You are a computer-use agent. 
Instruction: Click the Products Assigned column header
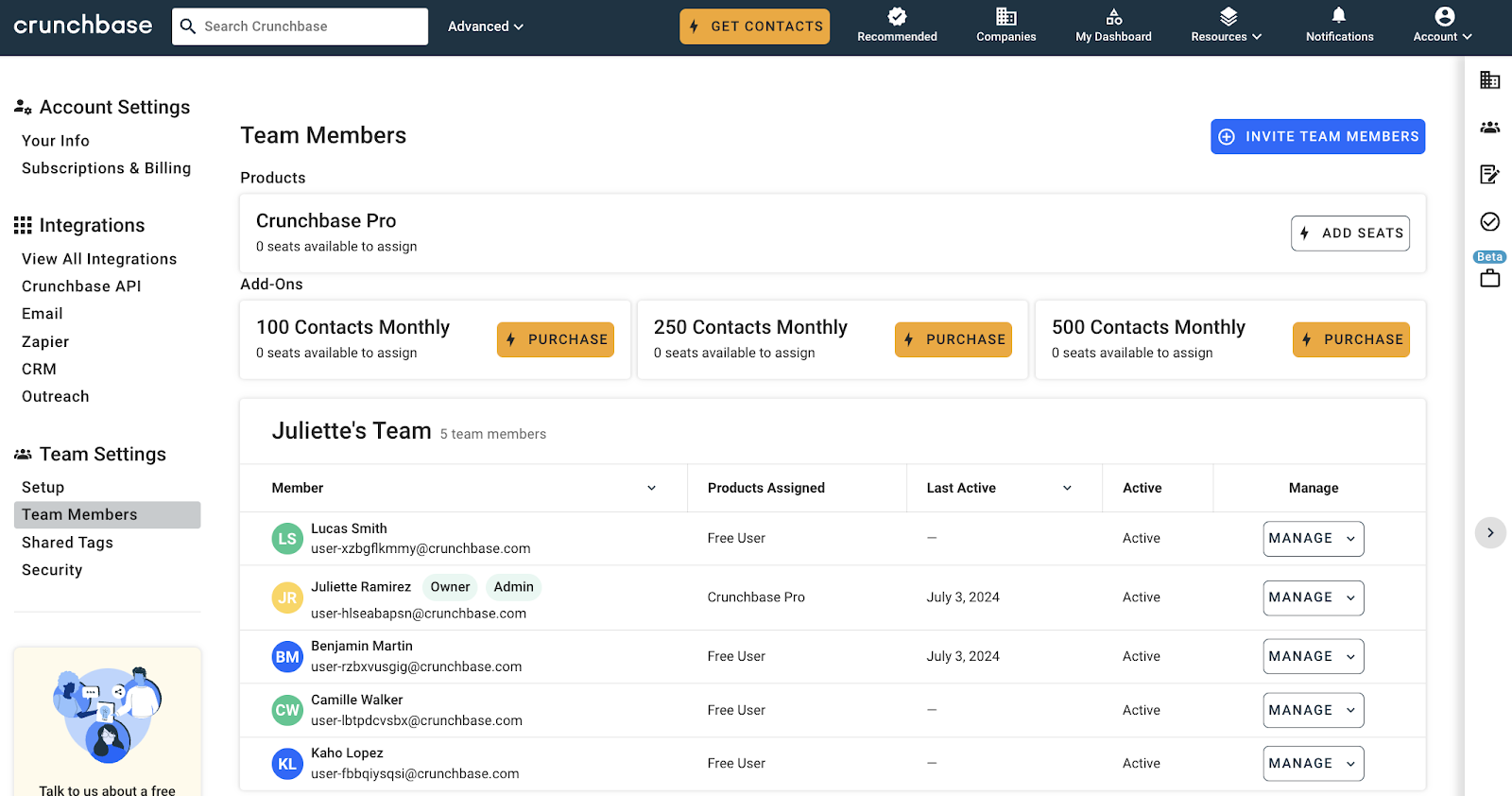point(766,488)
